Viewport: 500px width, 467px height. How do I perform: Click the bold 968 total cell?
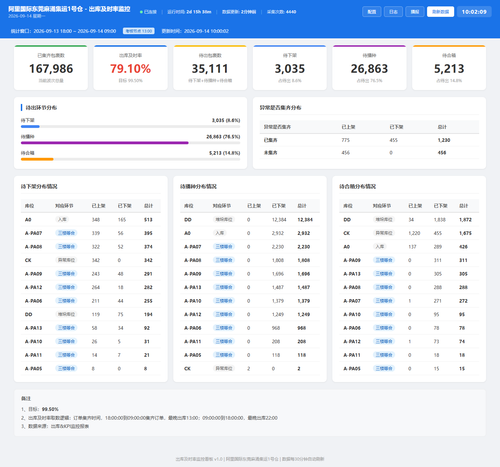[x=301, y=328]
